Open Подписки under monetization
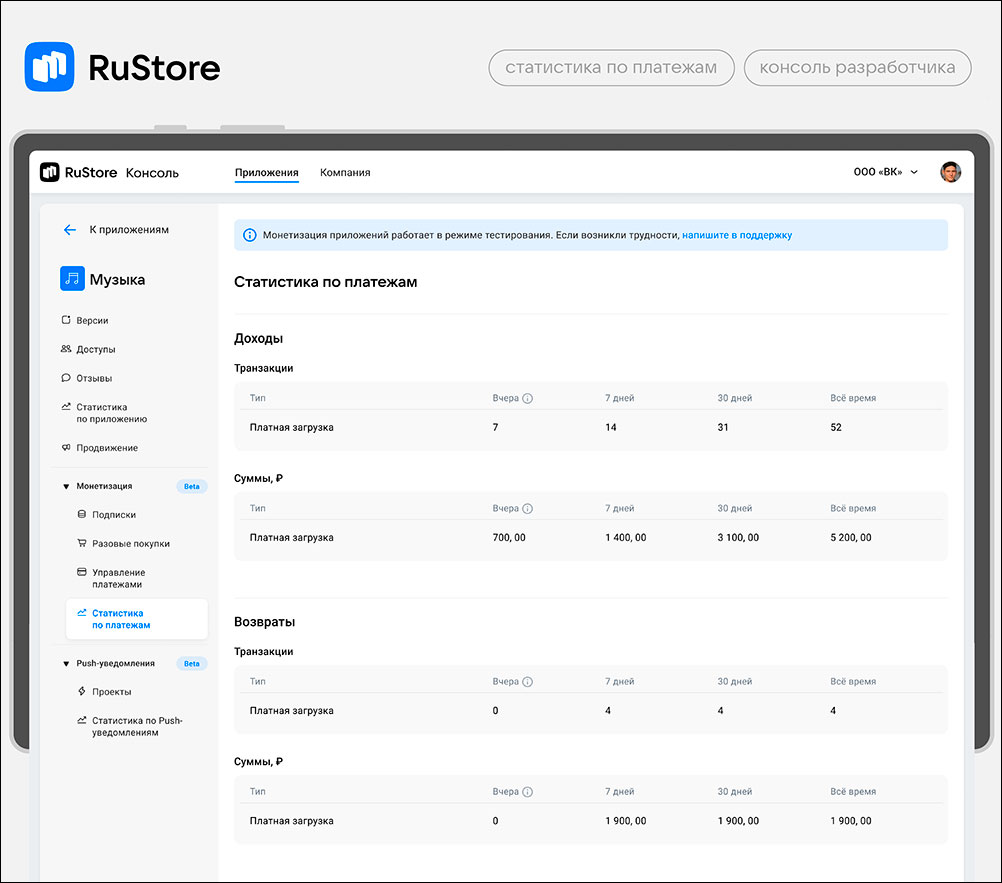This screenshot has height=883, width=1002. tap(113, 515)
